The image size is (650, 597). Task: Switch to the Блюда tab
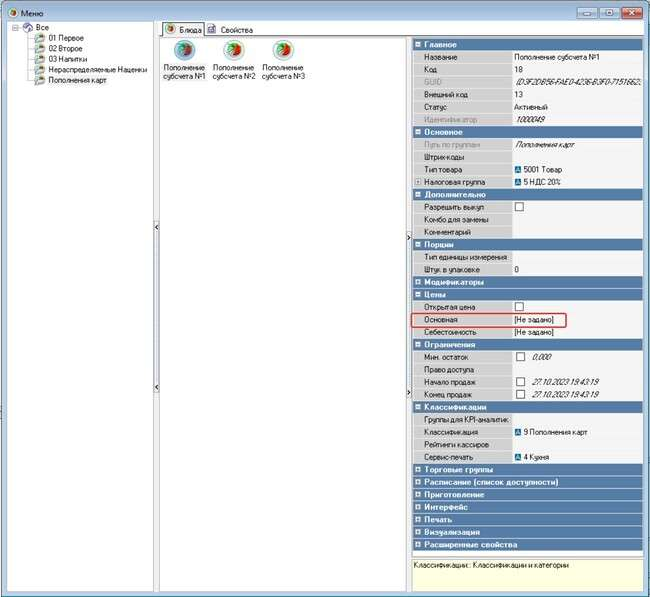184,29
